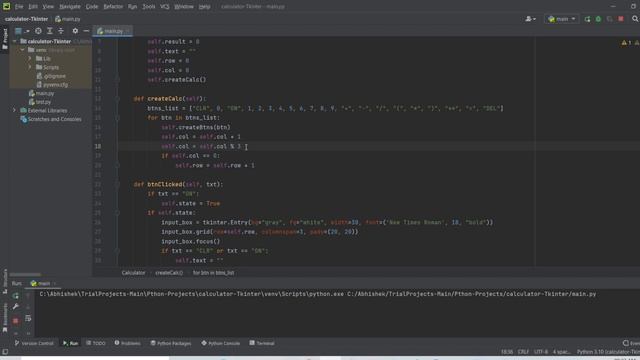640x360 pixels.
Task: Open the project view selector dropdown
Action: tap(22, 31)
